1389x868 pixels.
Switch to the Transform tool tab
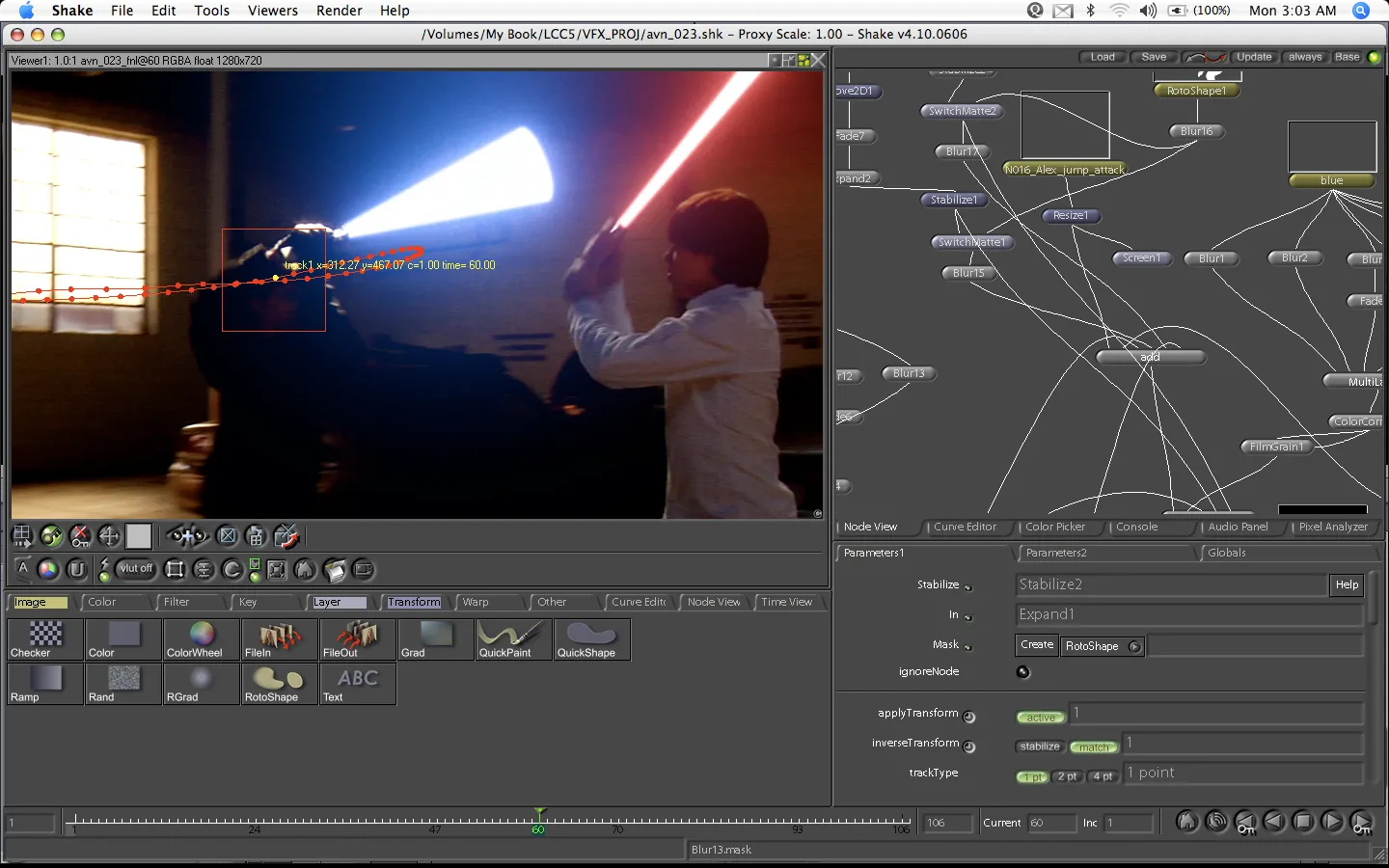pos(414,602)
